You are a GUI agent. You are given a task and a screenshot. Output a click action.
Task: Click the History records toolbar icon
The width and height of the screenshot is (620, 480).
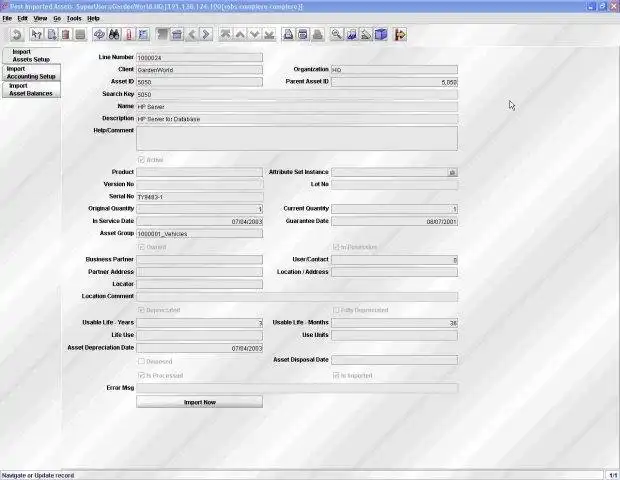[163, 35]
